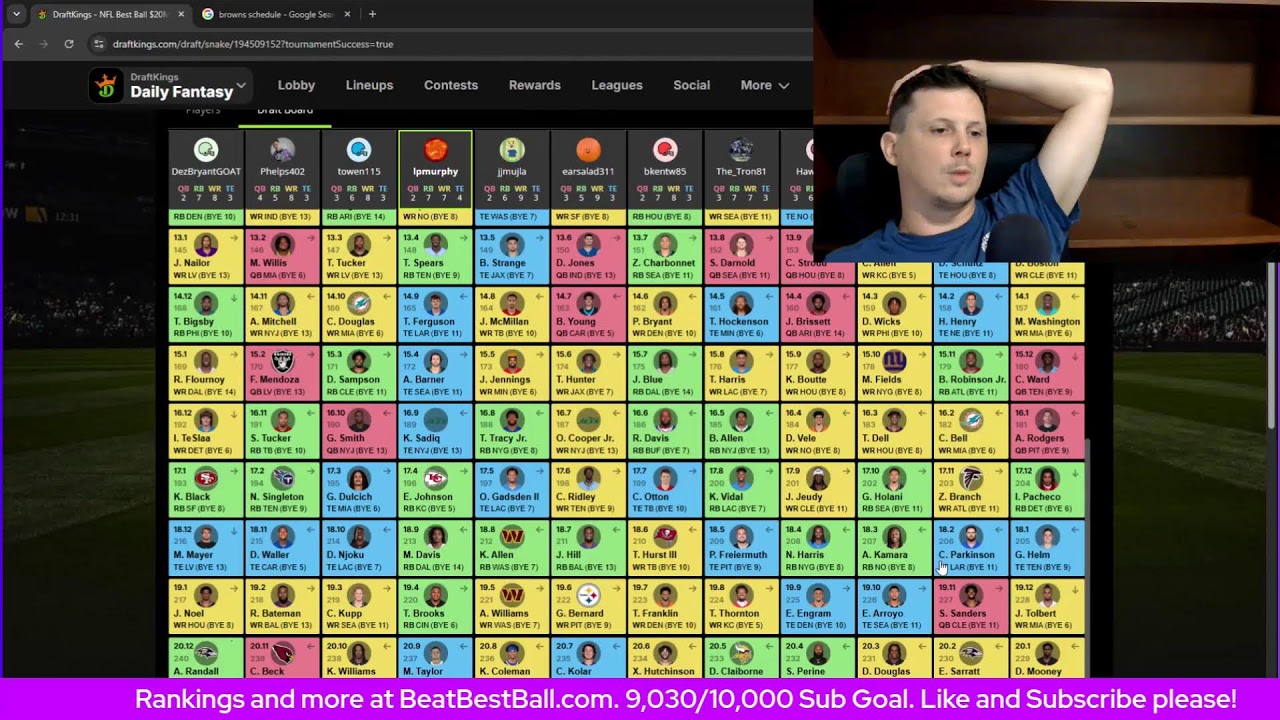
Task: Click the lpmurphy team avatar
Action: (x=435, y=150)
